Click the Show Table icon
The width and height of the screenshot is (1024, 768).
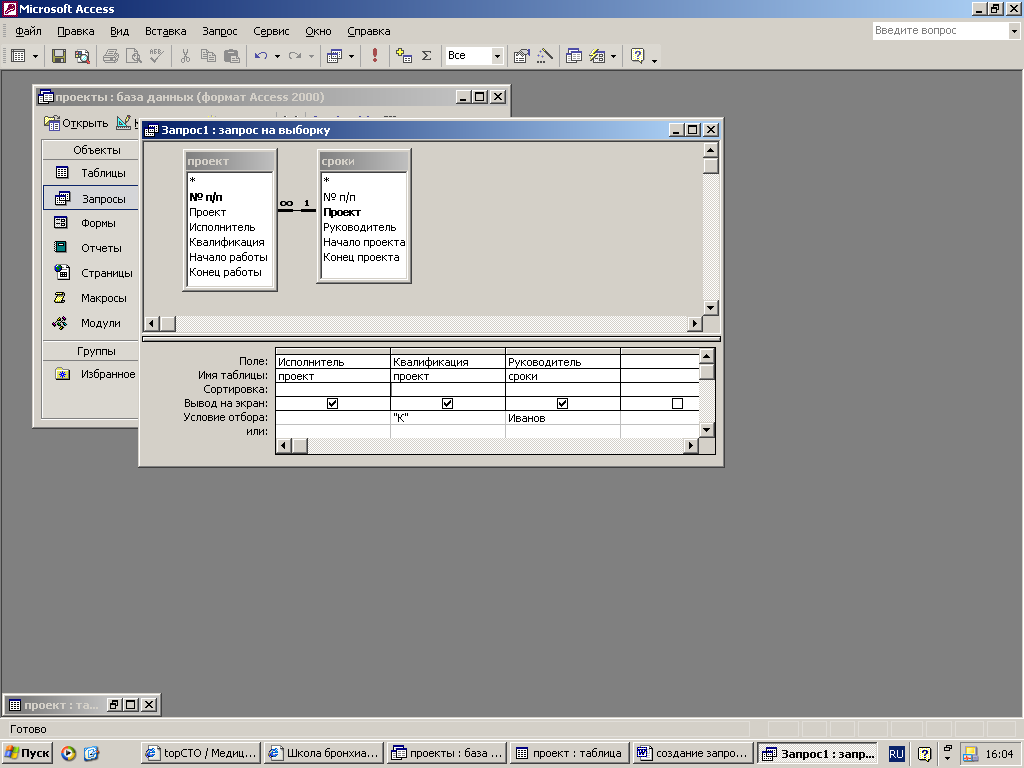pyautogui.click(x=404, y=56)
